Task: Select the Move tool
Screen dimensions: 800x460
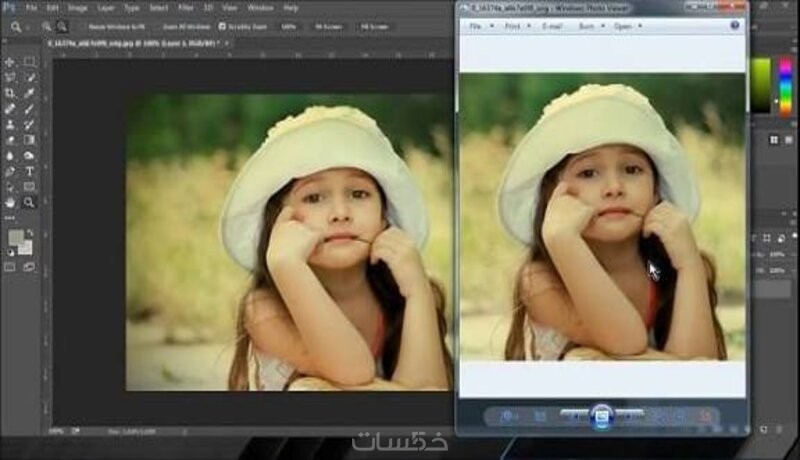Action: click(x=10, y=62)
